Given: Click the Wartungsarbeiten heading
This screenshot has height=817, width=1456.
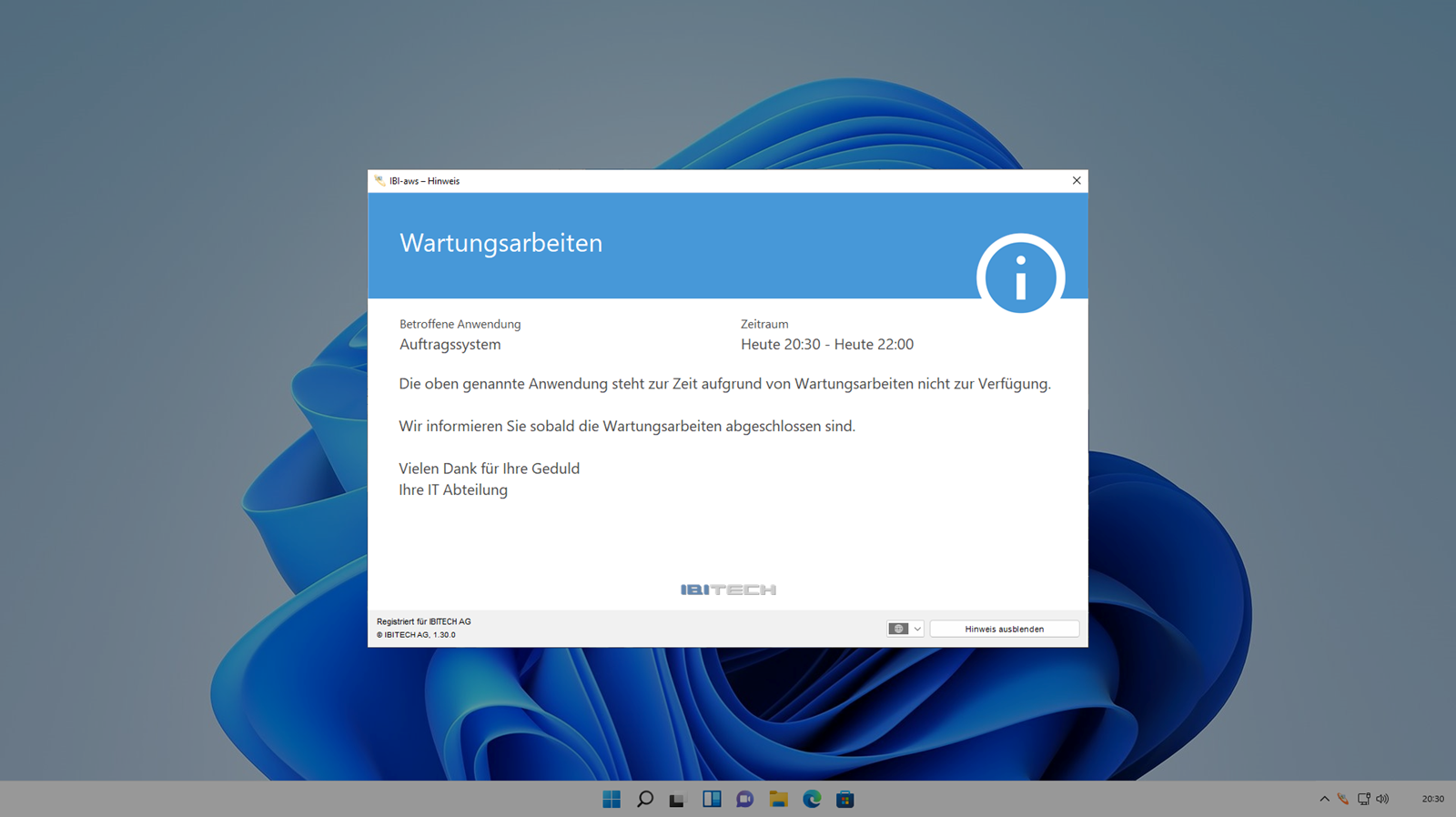Looking at the screenshot, I should click(x=500, y=243).
